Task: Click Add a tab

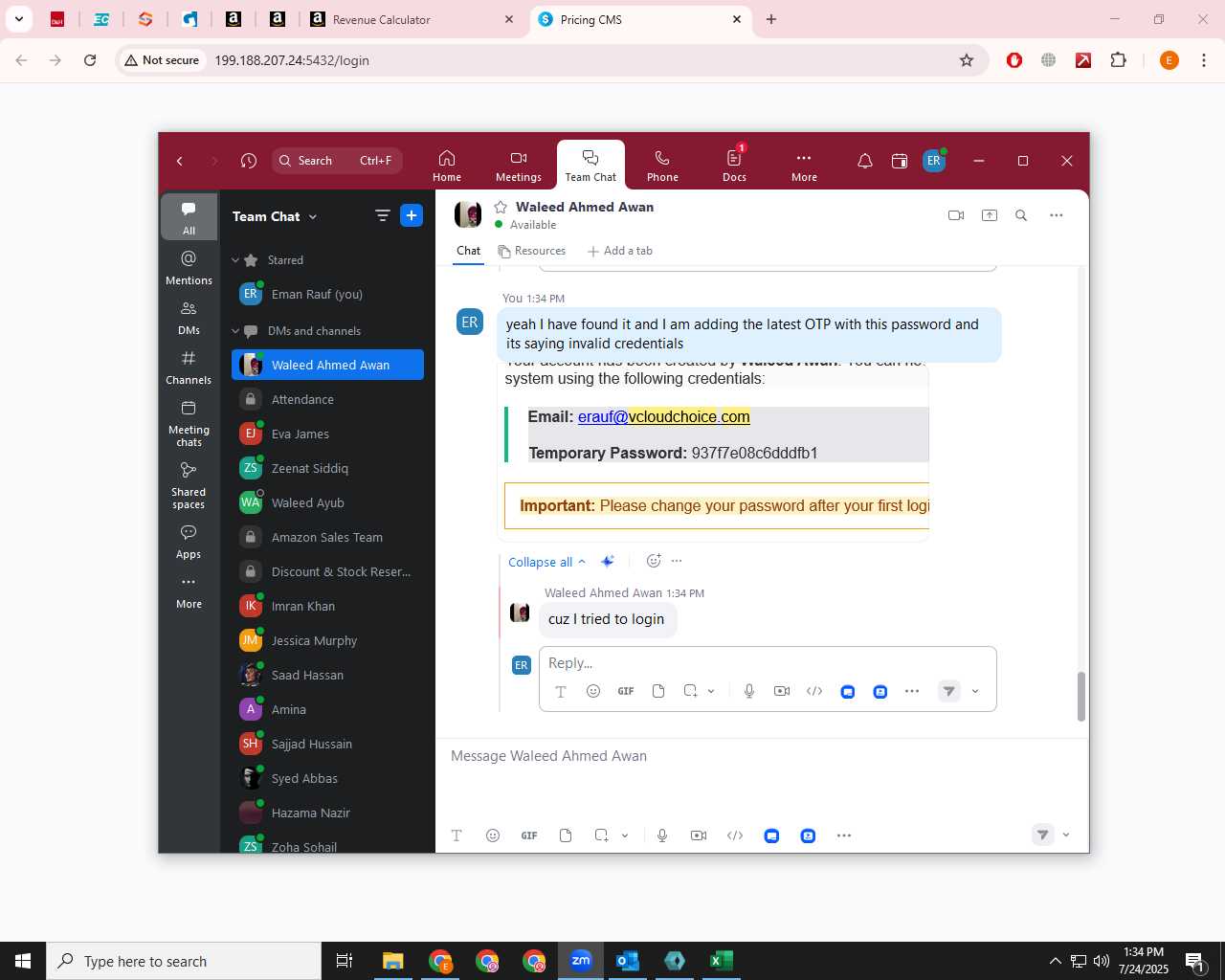Action: 620,251
